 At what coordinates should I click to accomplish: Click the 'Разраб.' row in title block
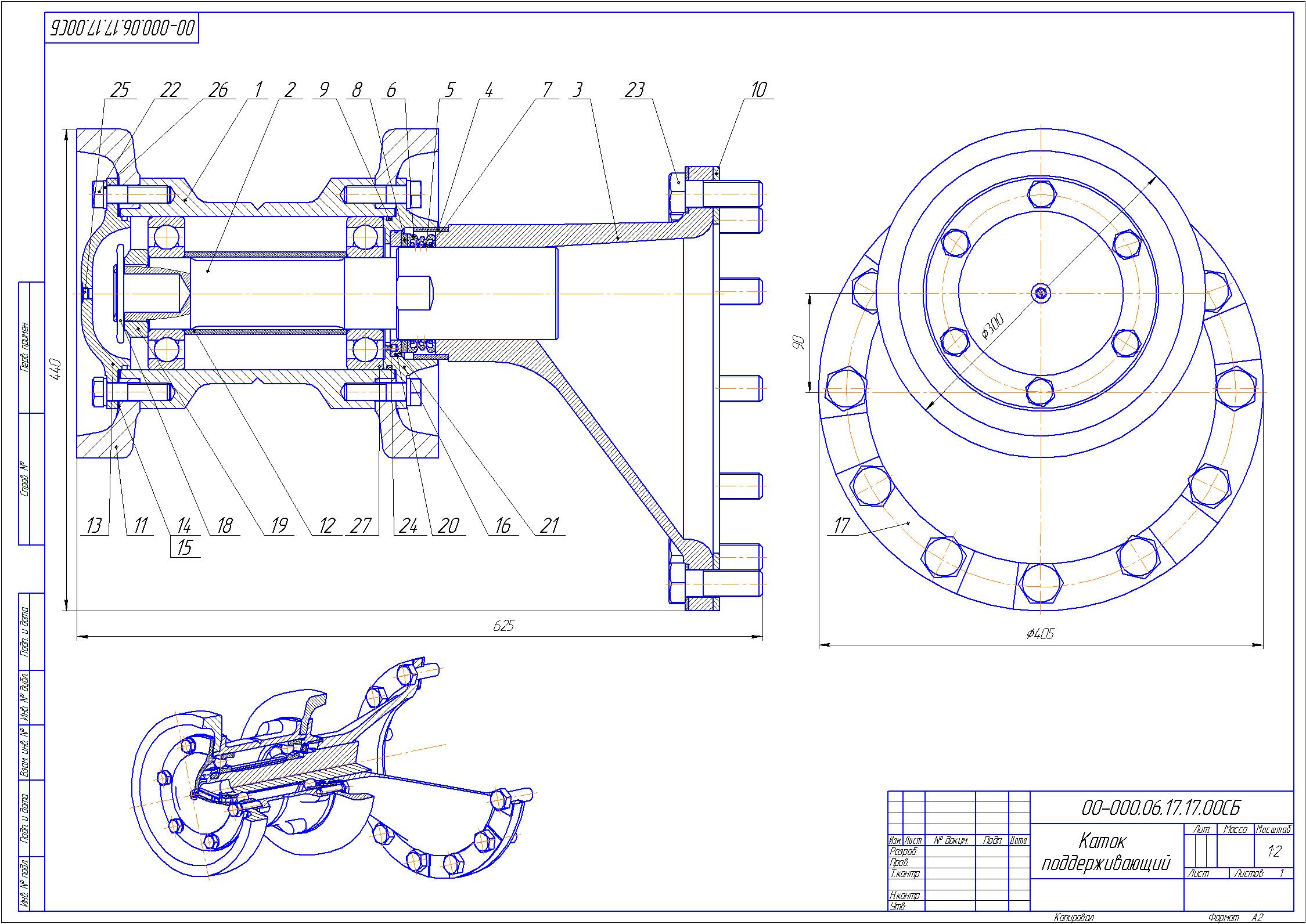(x=959, y=851)
